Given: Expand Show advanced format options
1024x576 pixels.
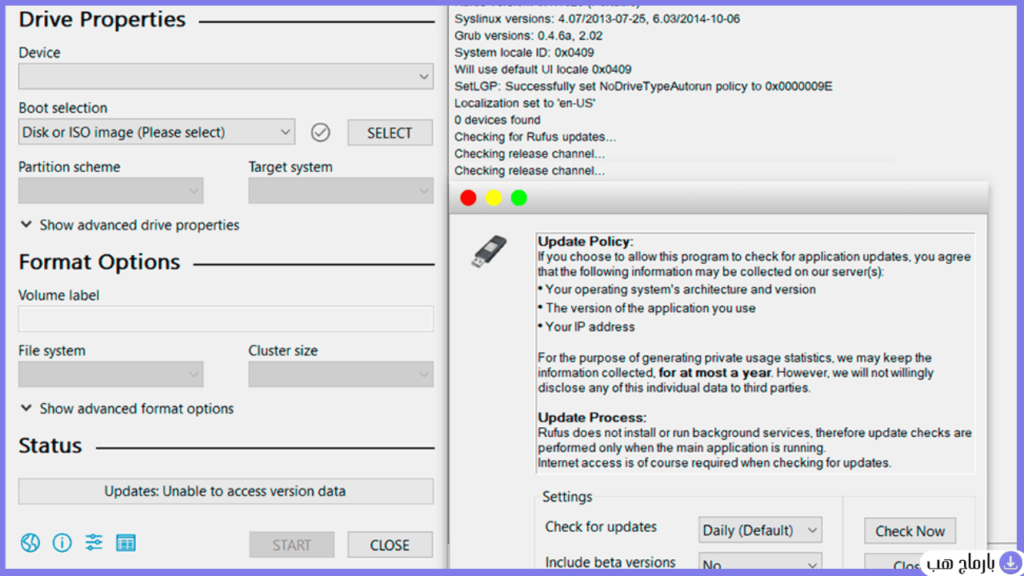Looking at the screenshot, I should (127, 409).
